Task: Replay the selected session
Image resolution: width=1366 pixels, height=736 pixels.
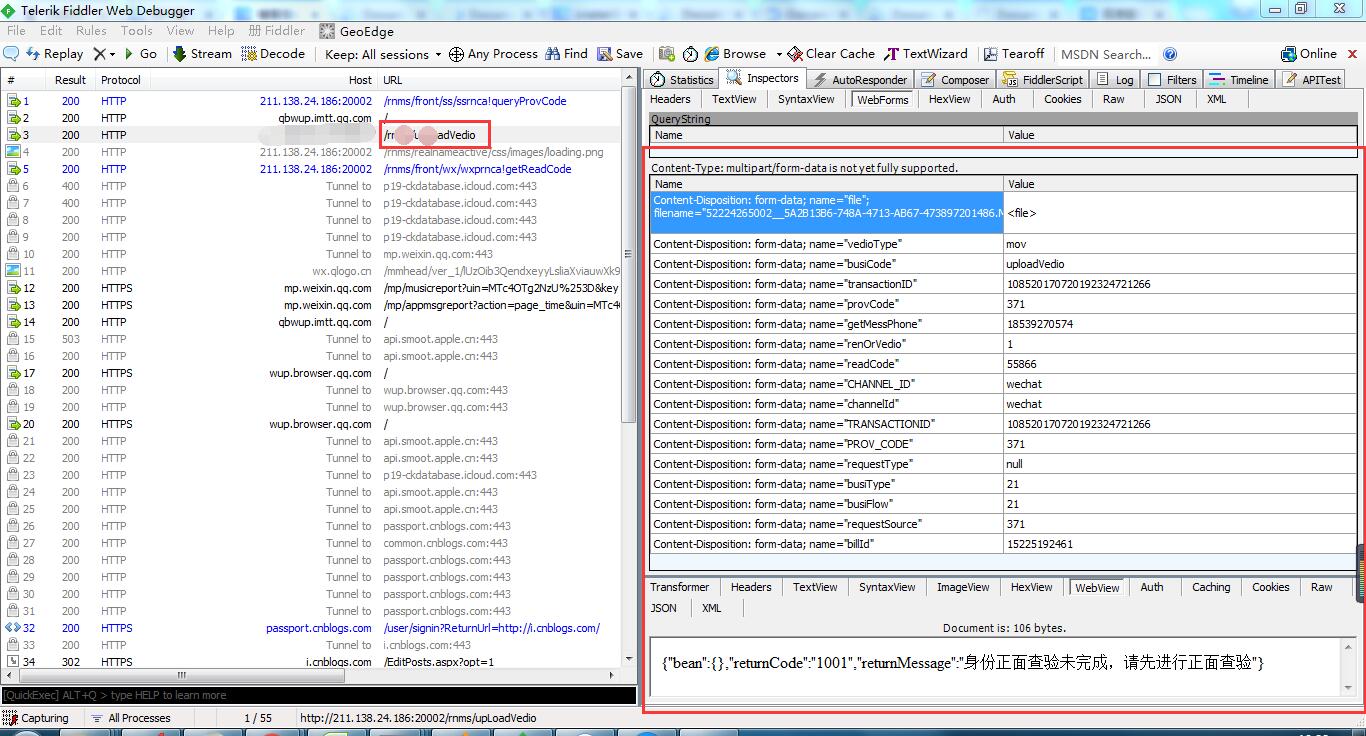Action: tap(55, 54)
